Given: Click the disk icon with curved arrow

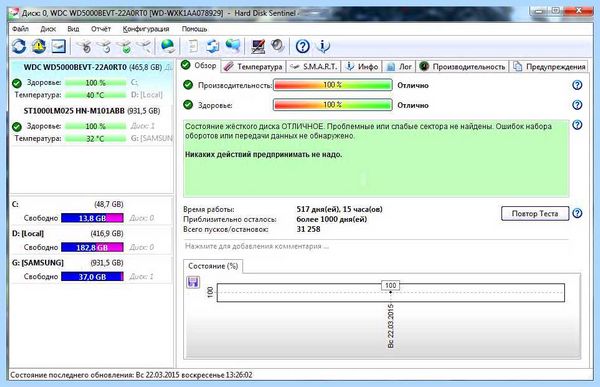Looking at the screenshot, I should 104,46.
